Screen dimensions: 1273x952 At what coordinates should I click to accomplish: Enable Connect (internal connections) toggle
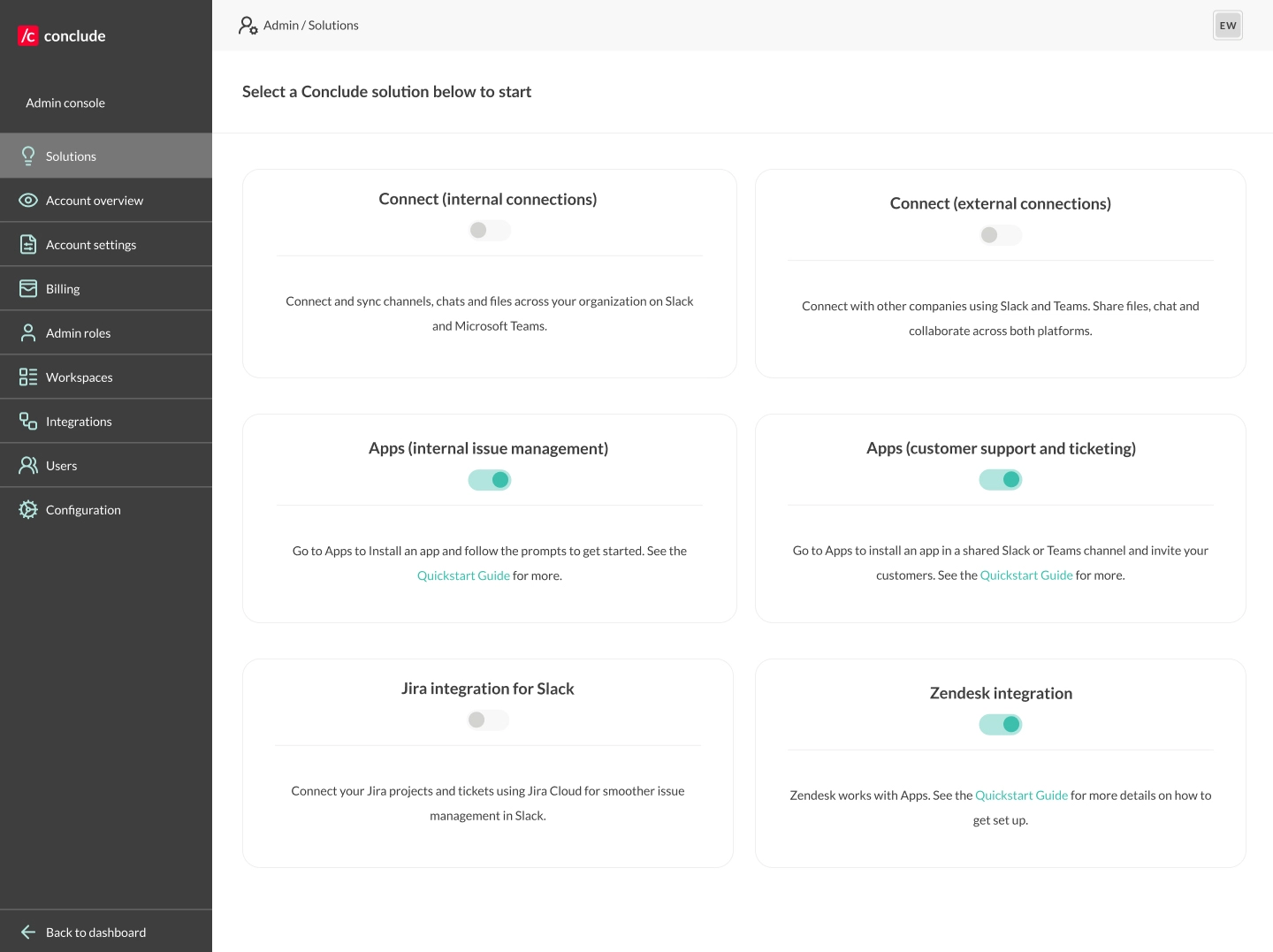coord(489,231)
